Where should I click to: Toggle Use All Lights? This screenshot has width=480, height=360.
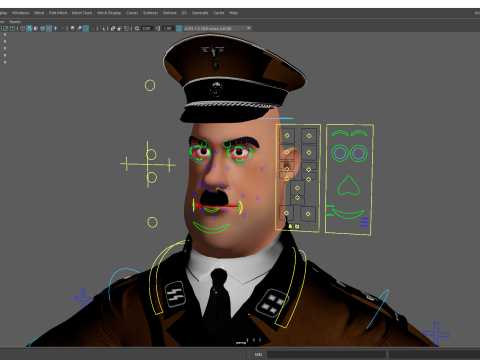point(55,28)
